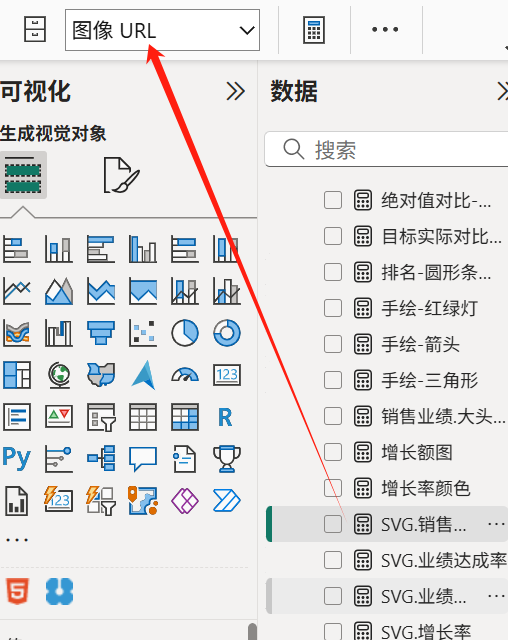Check the 销售业绩.大头 measure checkbox

333,416
